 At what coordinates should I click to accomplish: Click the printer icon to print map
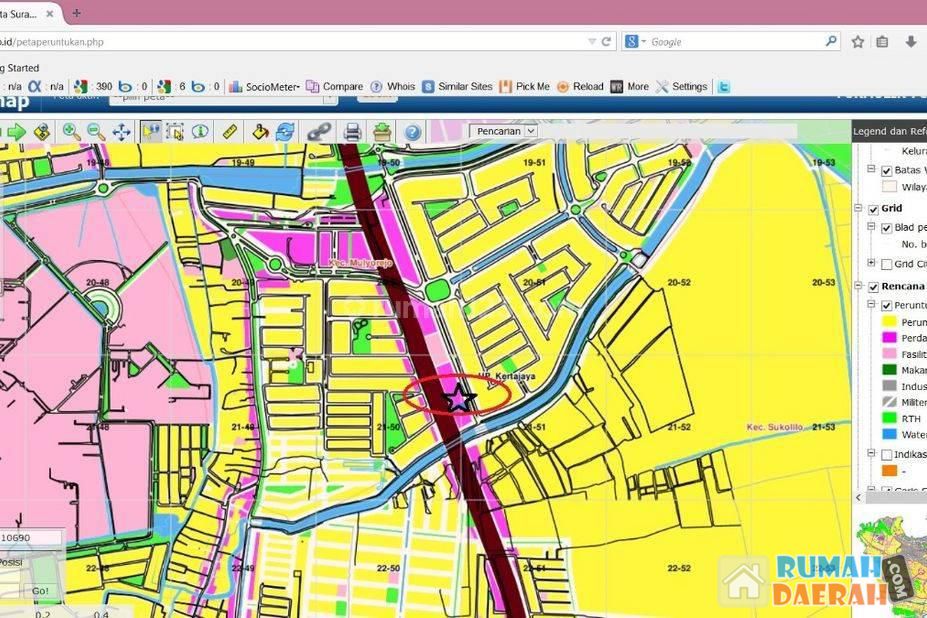[x=352, y=132]
